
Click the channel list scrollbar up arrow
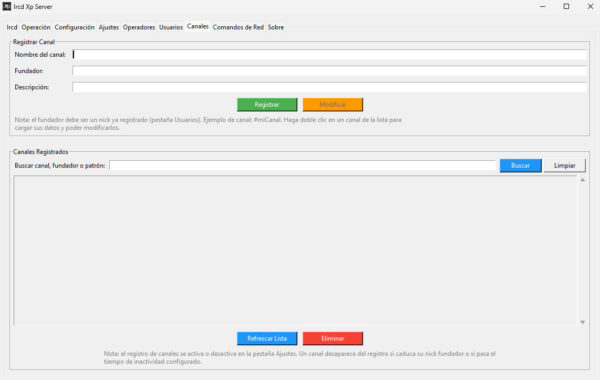582,180
